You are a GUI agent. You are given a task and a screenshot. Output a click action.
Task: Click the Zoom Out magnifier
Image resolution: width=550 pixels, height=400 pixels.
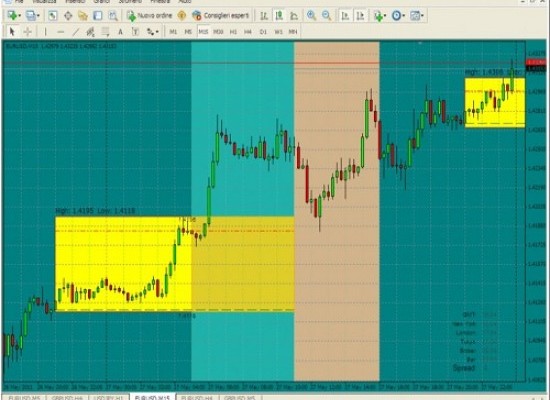(326, 15)
